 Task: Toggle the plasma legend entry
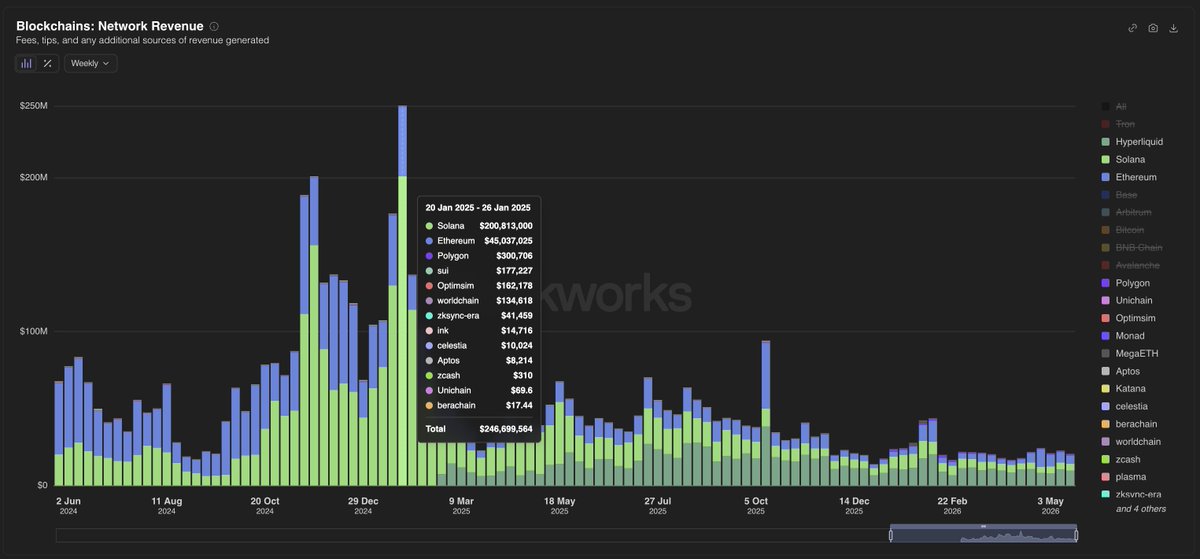tap(1124, 477)
